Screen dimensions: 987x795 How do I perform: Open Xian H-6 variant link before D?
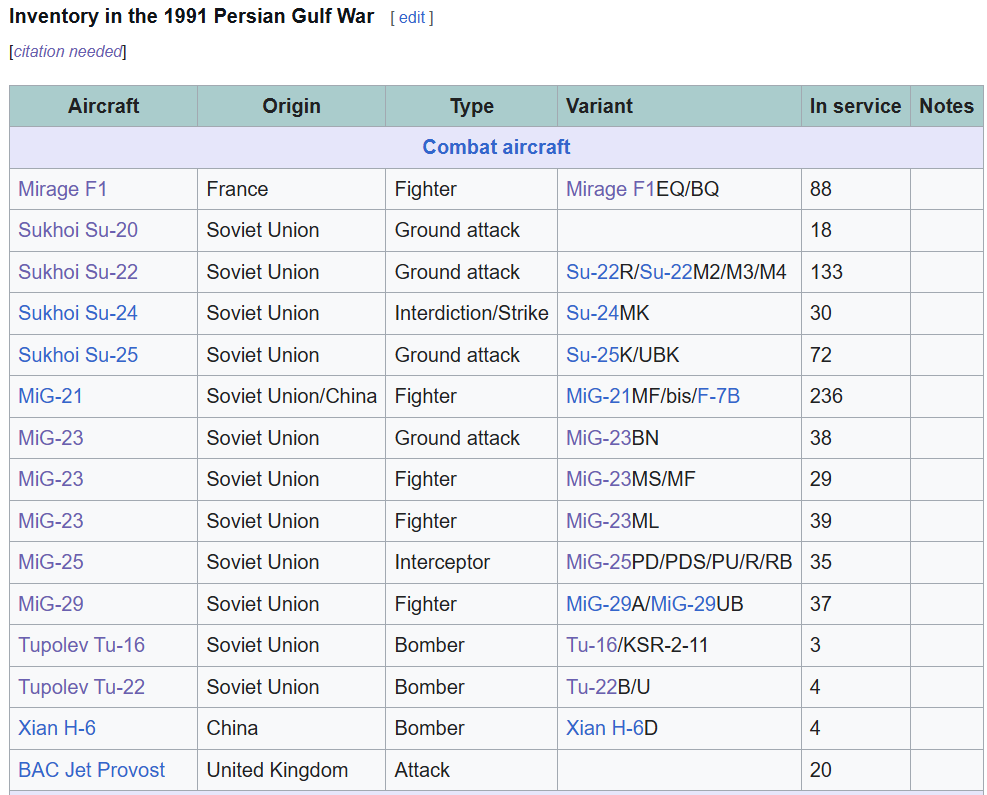click(x=604, y=728)
